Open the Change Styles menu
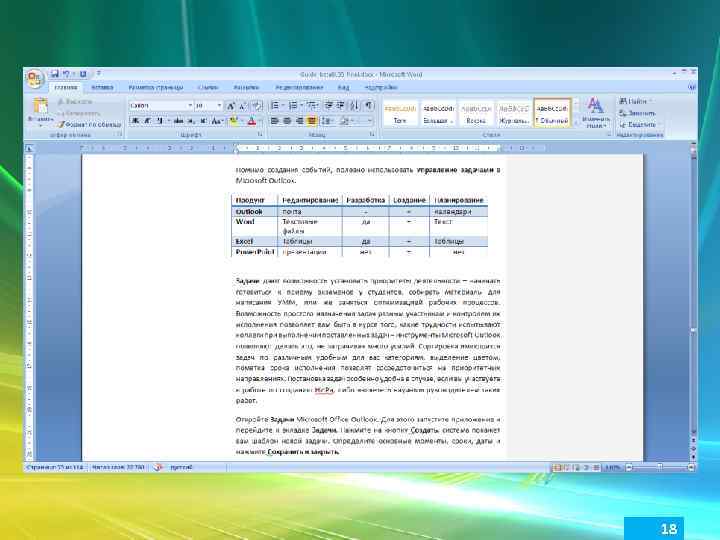Image resolution: width=720 pixels, height=540 pixels. pyautogui.click(x=595, y=113)
